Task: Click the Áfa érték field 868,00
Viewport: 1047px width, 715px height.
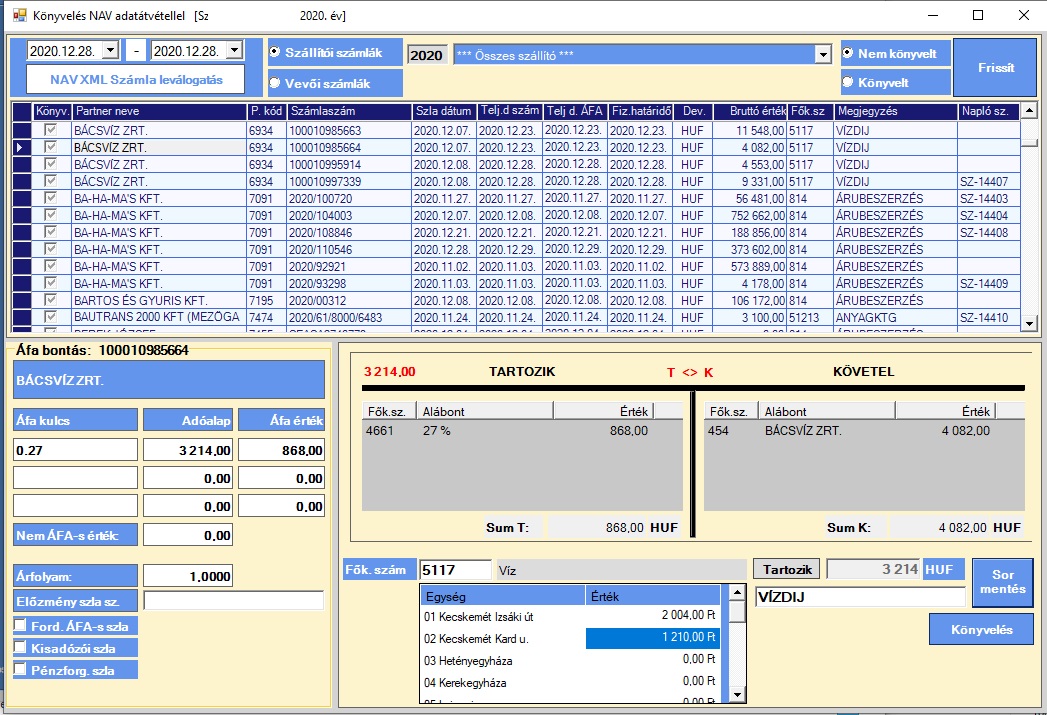Action: 281,450
